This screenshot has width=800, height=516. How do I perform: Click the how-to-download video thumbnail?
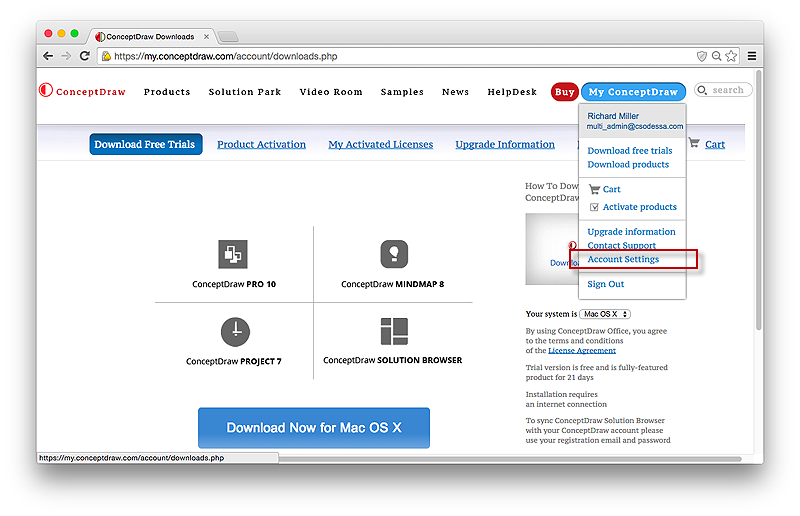[x=552, y=249]
